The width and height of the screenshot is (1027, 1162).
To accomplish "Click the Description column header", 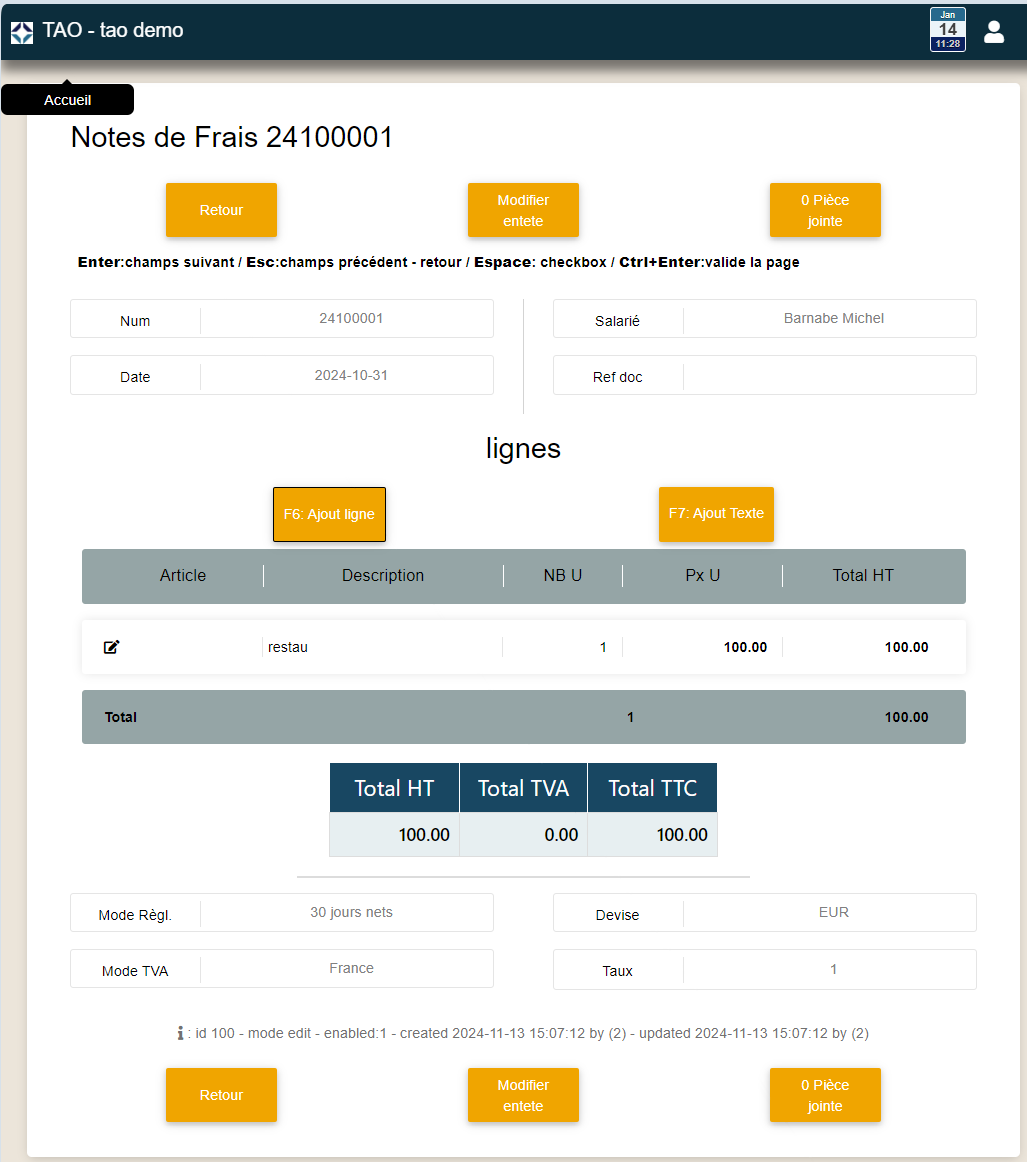I will pos(382,576).
